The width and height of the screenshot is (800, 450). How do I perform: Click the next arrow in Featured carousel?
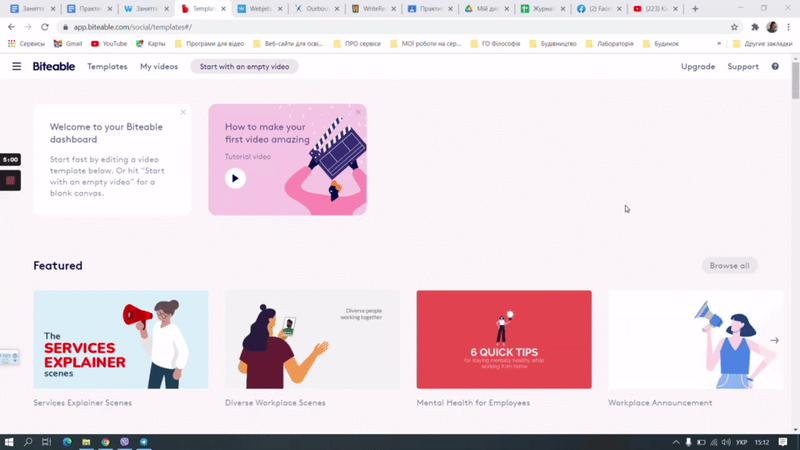(775, 340)
